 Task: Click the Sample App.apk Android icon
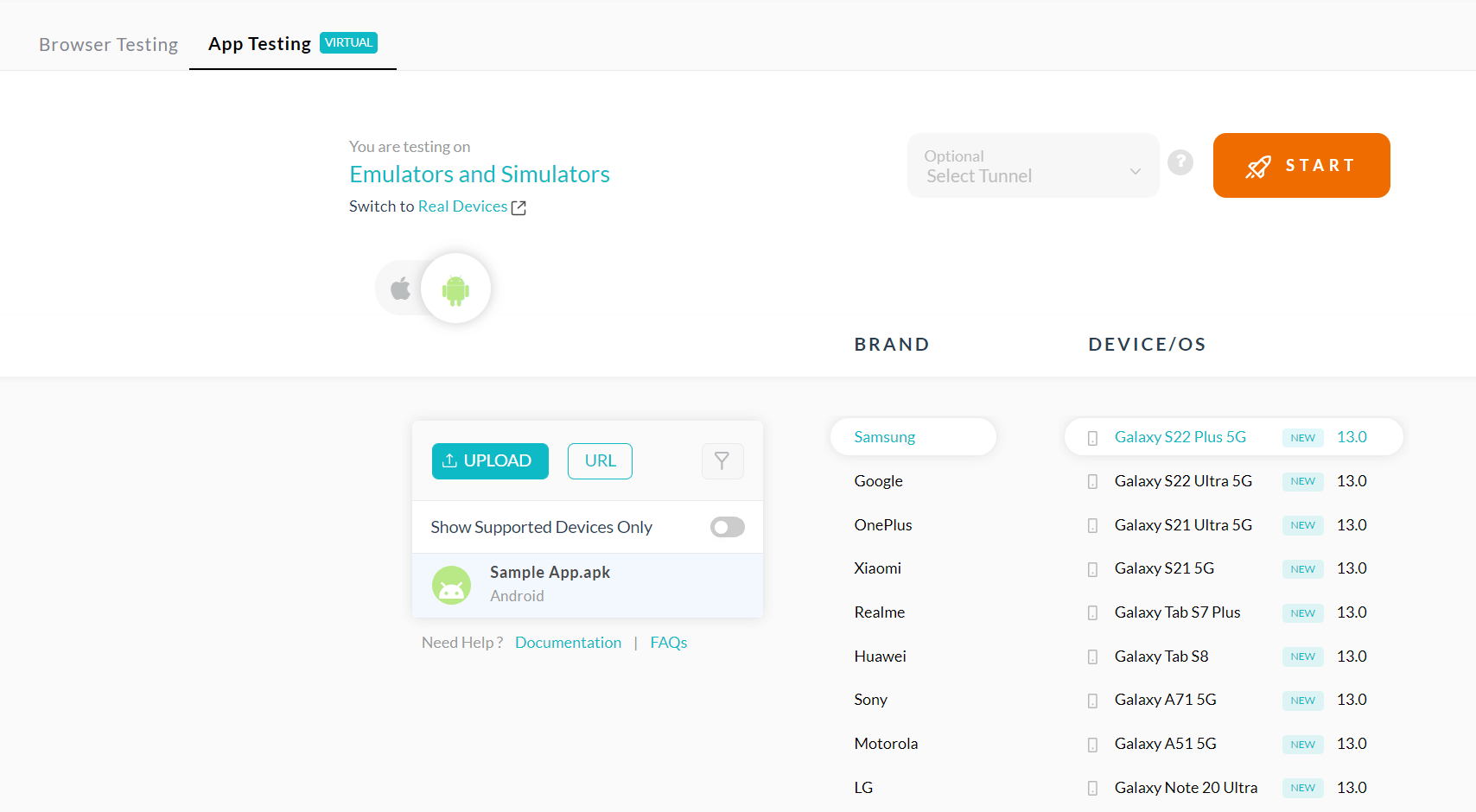[451, 585]
